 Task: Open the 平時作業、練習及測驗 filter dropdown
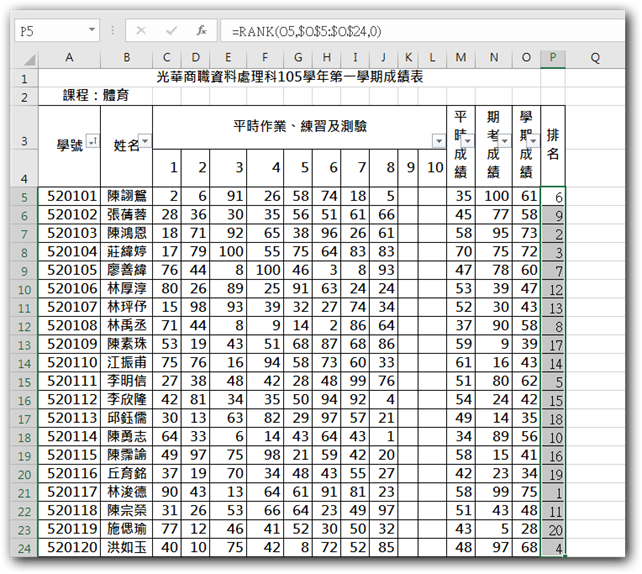[x=439, y=141]
